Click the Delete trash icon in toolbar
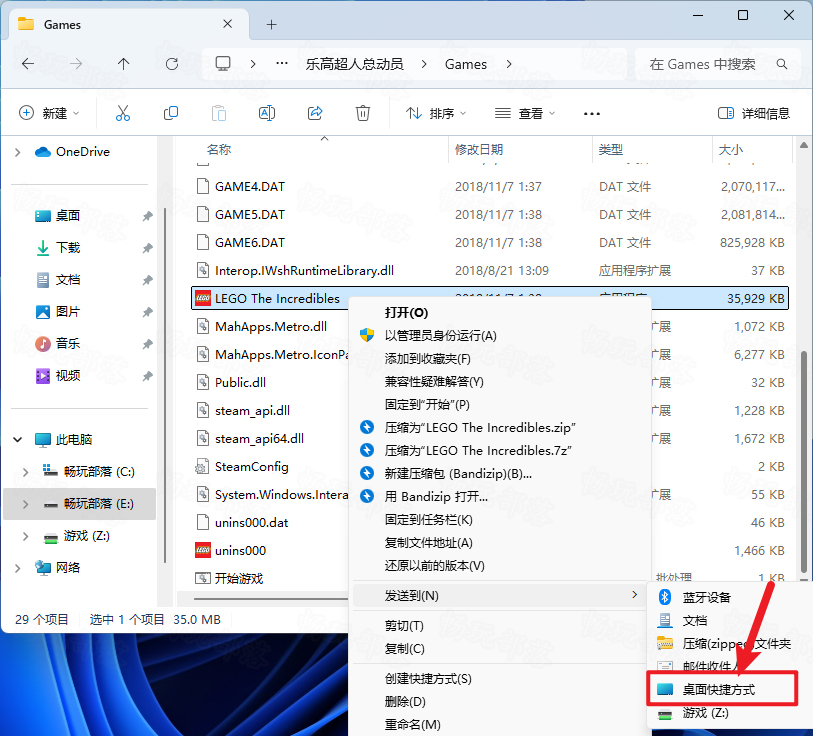This screenshot has height=736, width=813. pos(362,113)
